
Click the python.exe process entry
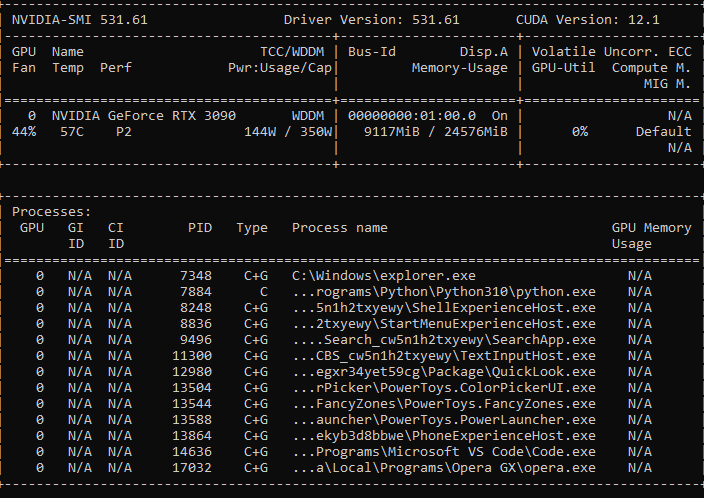click(x=443, y=292)
